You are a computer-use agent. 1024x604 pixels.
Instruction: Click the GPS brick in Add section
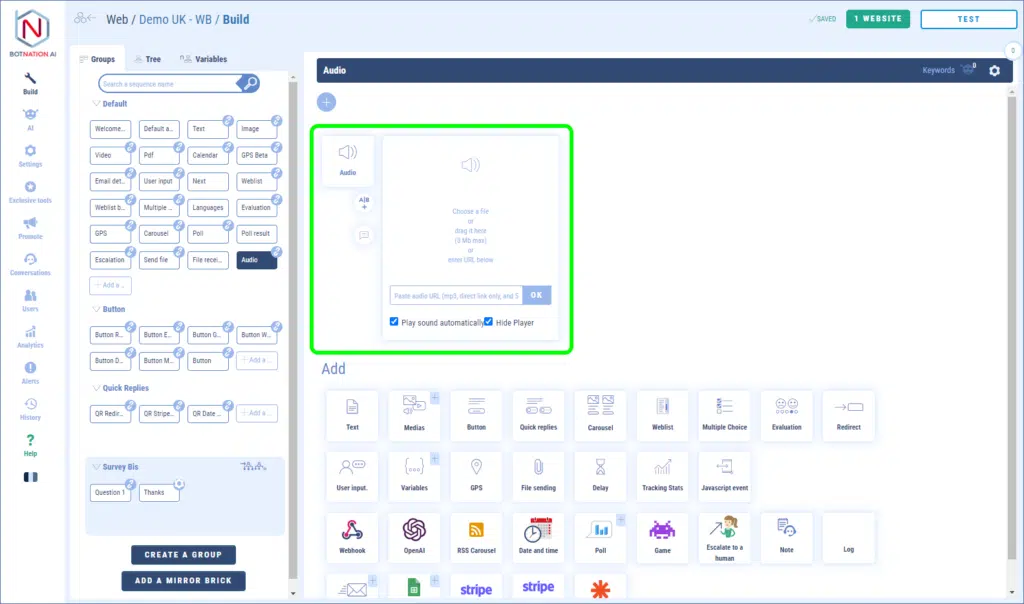pos(476,476)
